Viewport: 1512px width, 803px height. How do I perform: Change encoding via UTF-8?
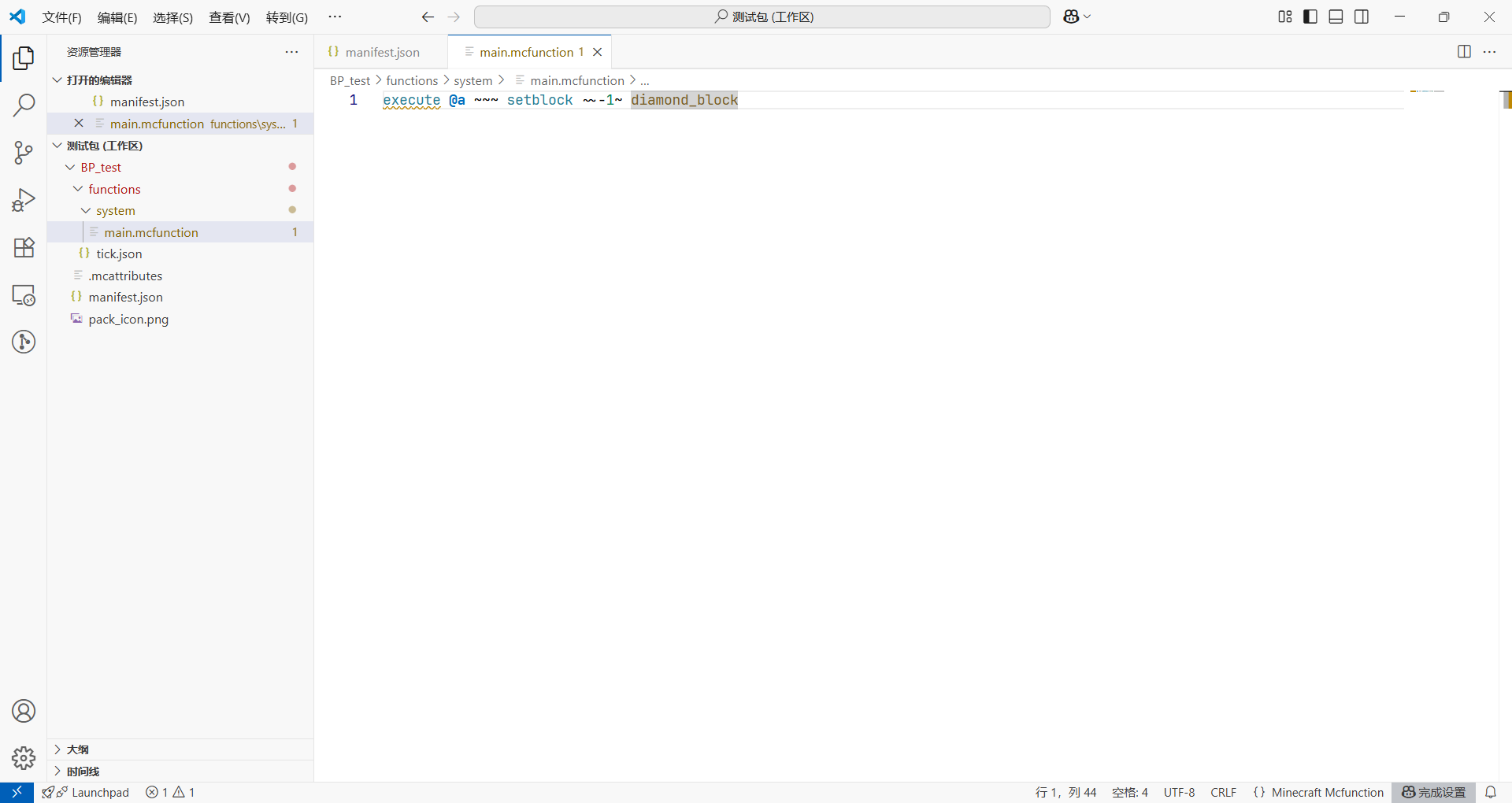pyautogui.click(x=1179, y=792)
